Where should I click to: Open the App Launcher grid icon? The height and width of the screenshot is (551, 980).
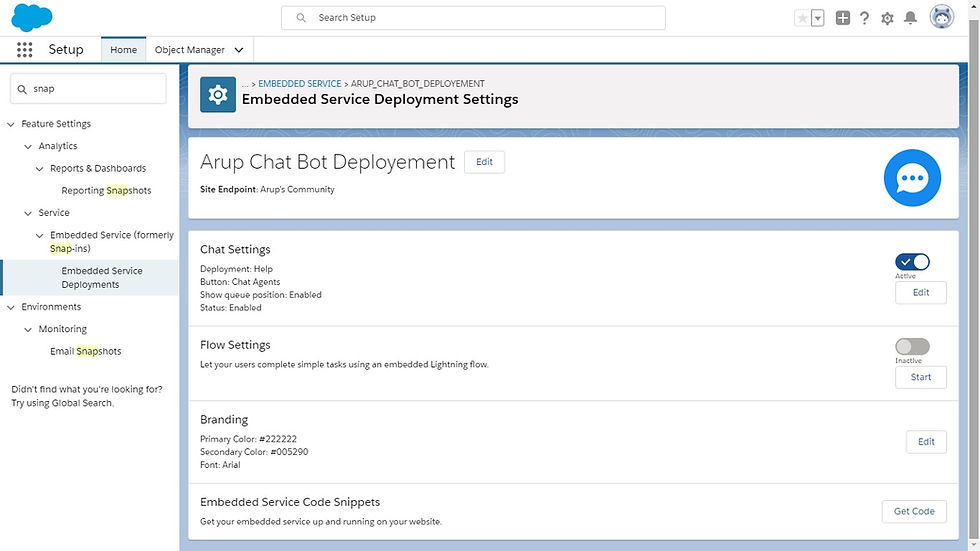[x=24, y=50]
